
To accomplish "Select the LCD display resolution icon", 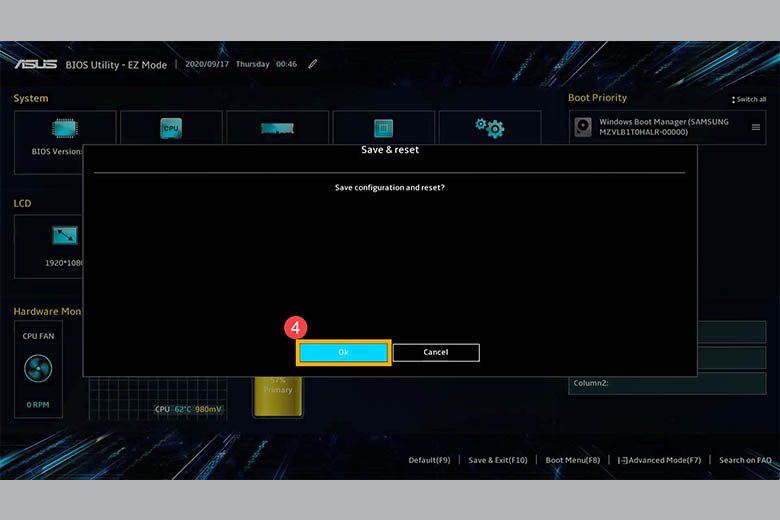I will pyautogui.click(x=66, y=235).
